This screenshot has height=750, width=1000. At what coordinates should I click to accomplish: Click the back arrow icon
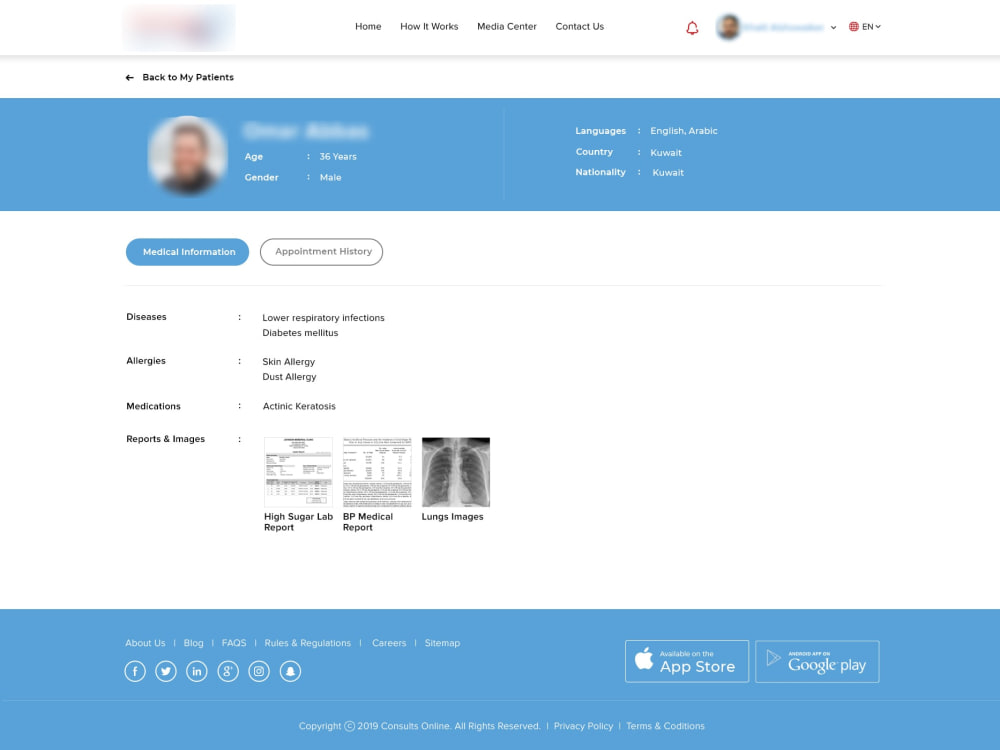(129, 78)
